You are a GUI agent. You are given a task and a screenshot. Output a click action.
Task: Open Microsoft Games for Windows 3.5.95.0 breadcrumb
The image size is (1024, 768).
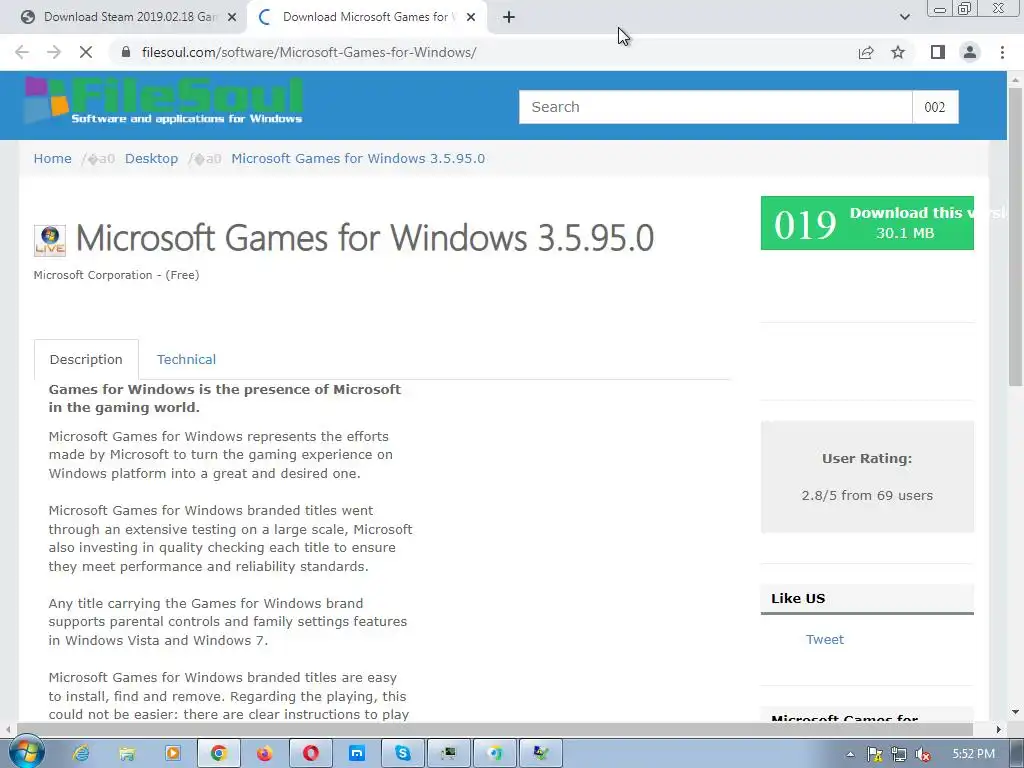[x=358, y=159]
